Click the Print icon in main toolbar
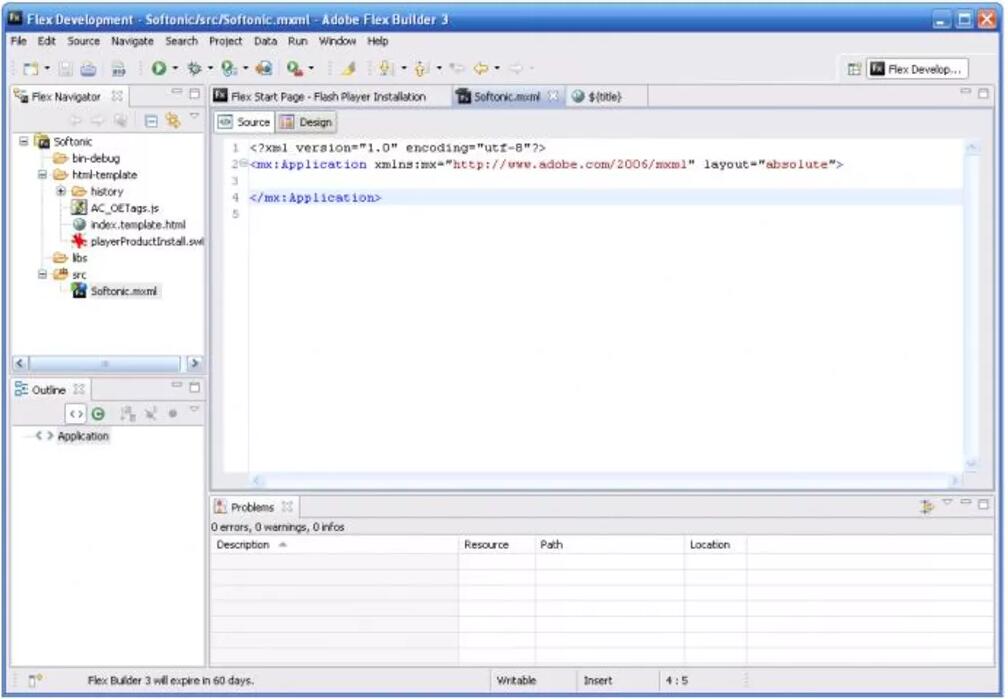Screen dimensions: 1008x699 (x=89, y=69)
